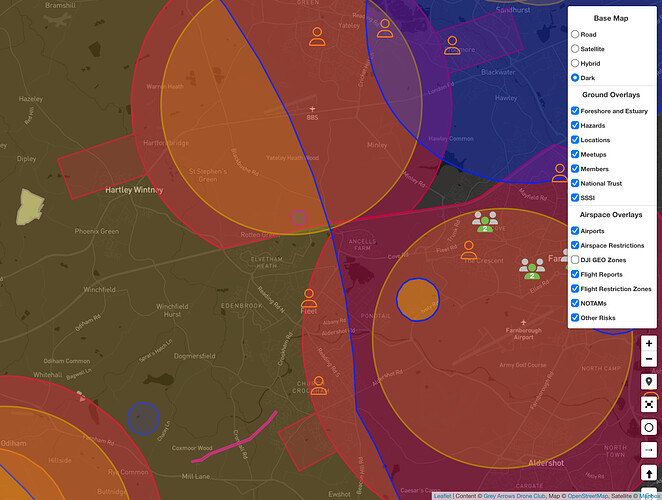Click the Winchfield Hurst map label

coord(172,310)
